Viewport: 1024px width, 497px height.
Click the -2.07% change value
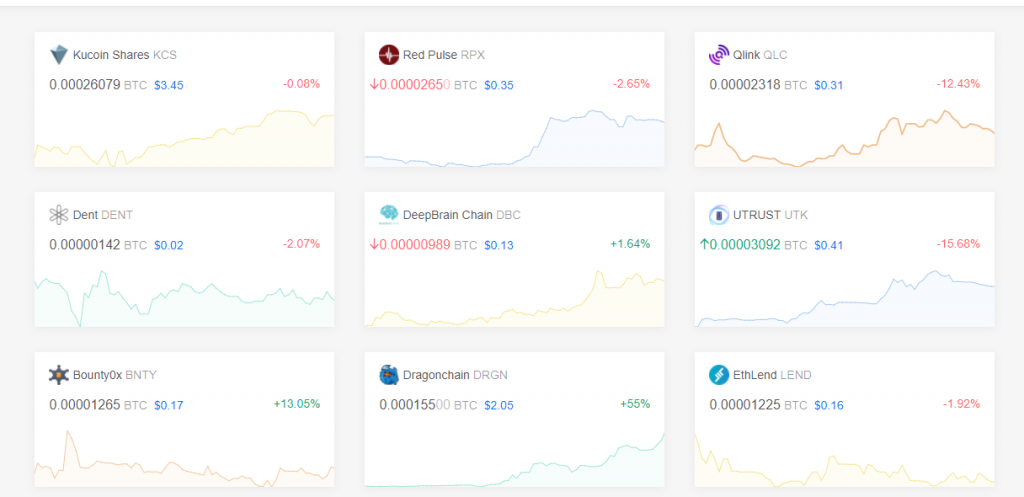(301, 244)
